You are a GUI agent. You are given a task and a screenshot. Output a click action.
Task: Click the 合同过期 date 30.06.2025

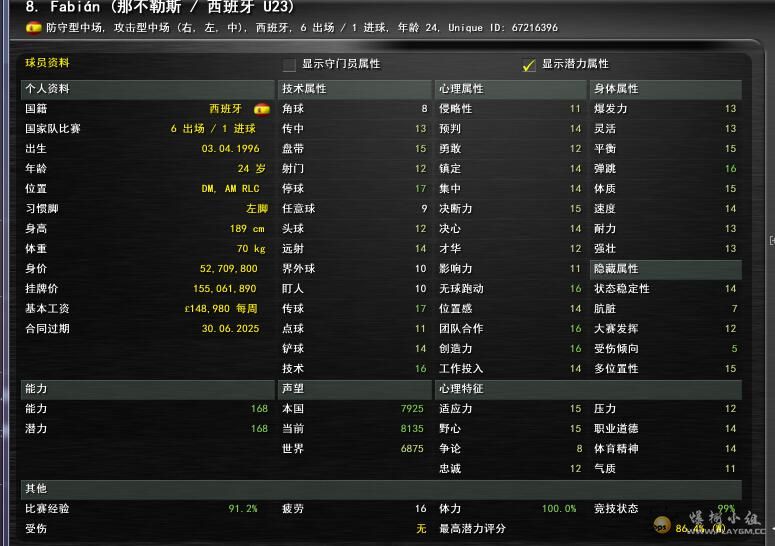coord(229,329)
